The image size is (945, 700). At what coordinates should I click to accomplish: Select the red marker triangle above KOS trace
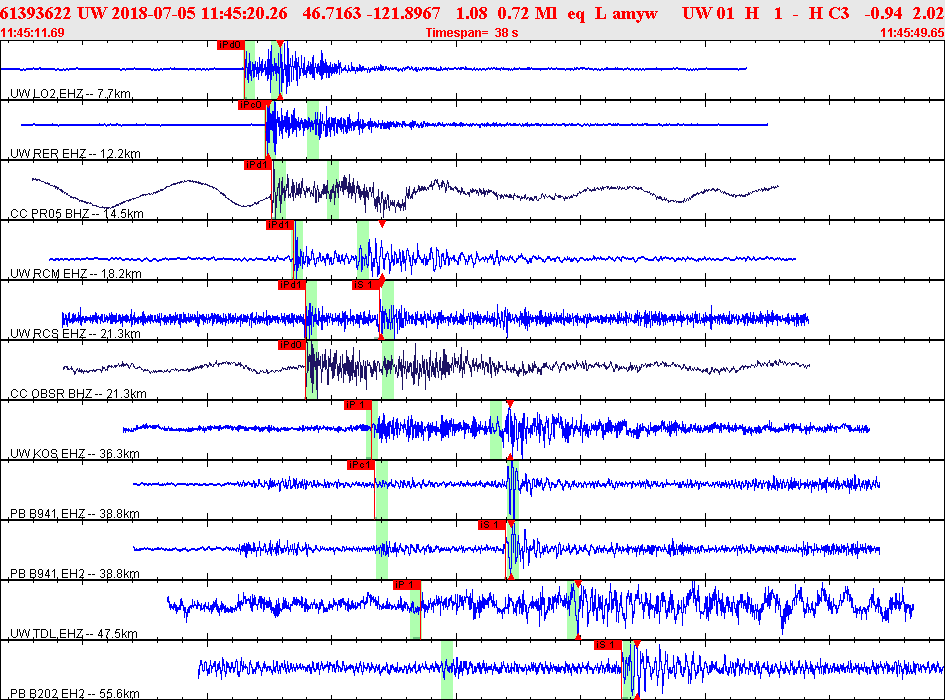click(x=510, y=402)
